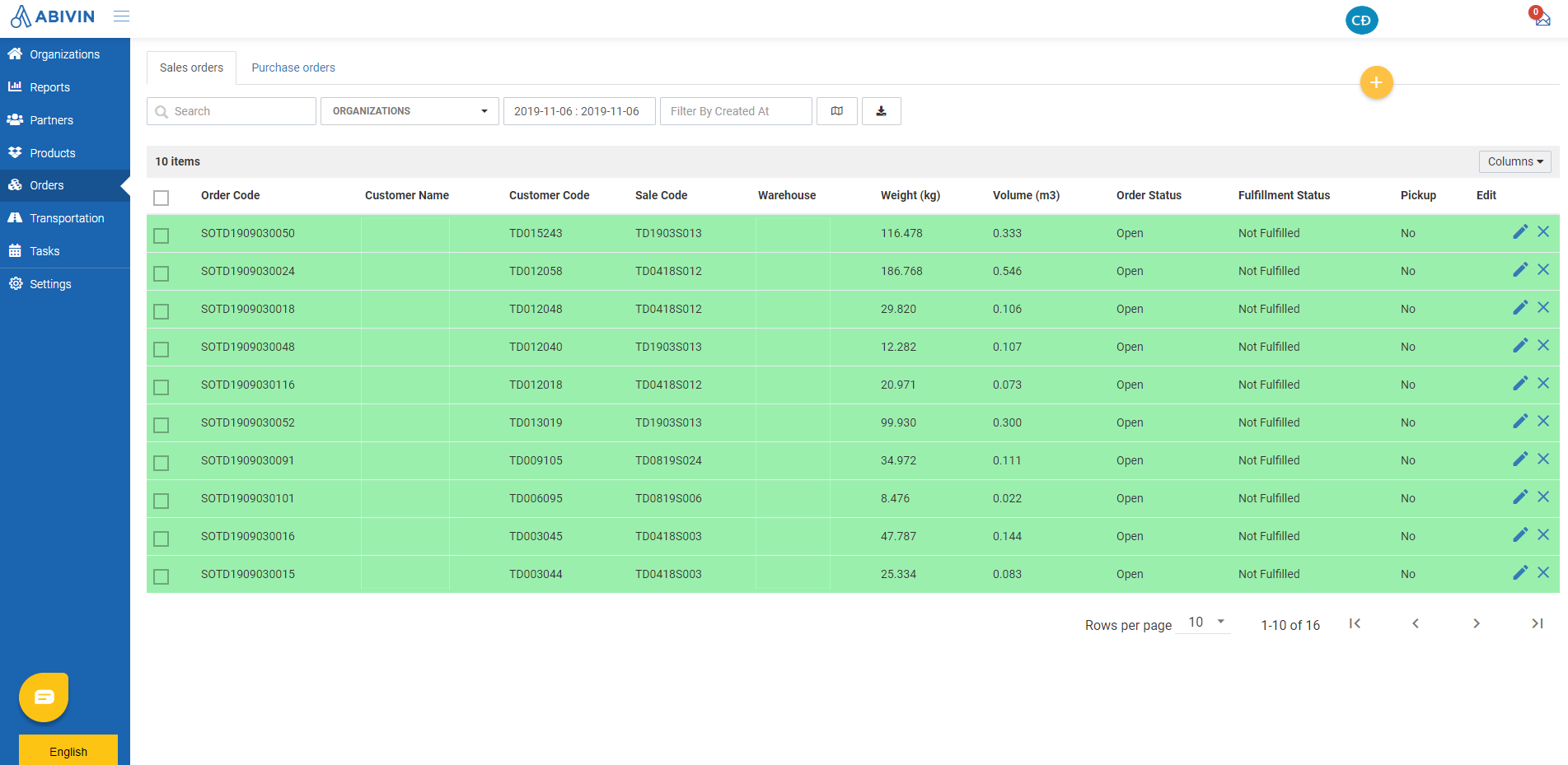Open the chat support bubble

click(x=44, y=697)
